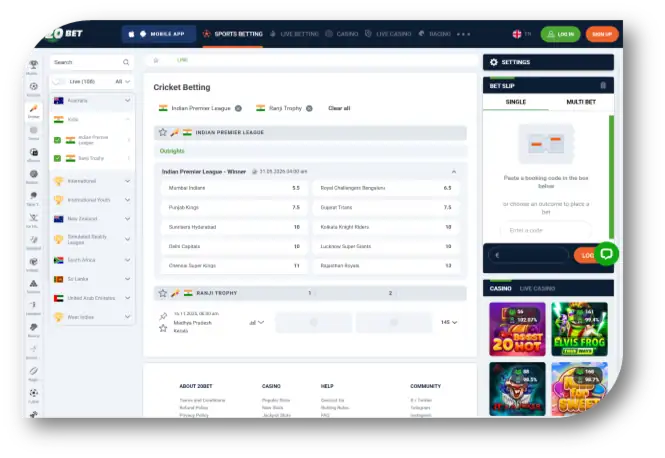This screenshot has width=665, height=458.
Task: Favorite the Ranji Trophy star icon
Action: 163,293
